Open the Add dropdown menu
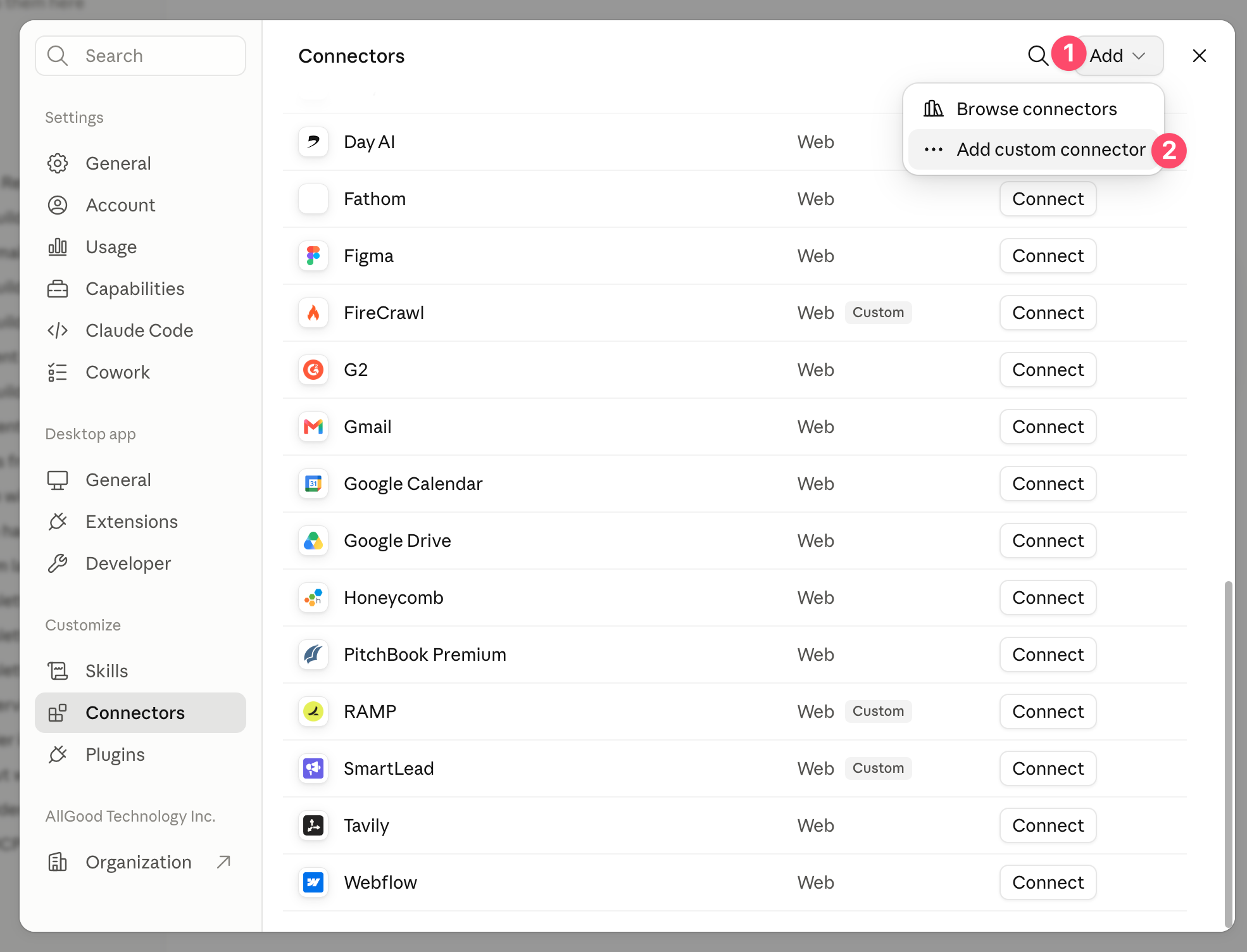The image size is (1247, 952). (1119, 56)
